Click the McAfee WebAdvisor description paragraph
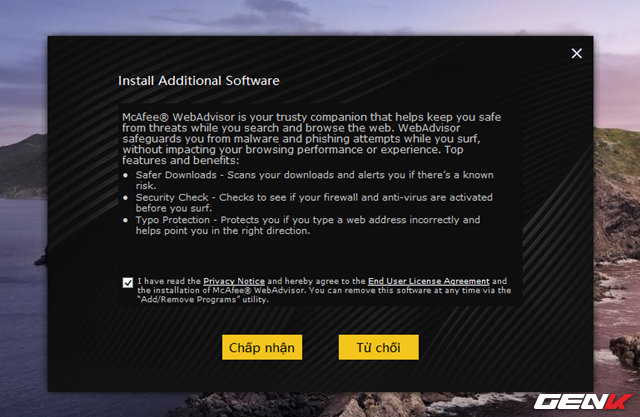This screenshot has height=417, width=640. 311,139
